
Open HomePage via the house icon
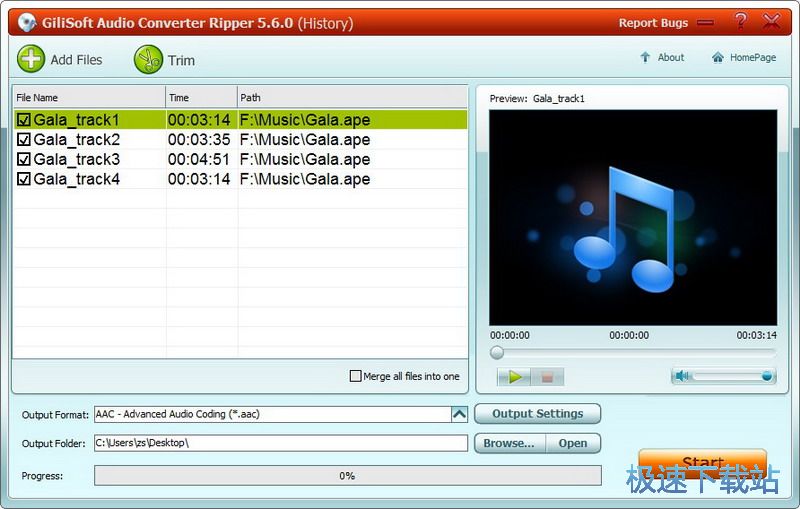point(718,58)
